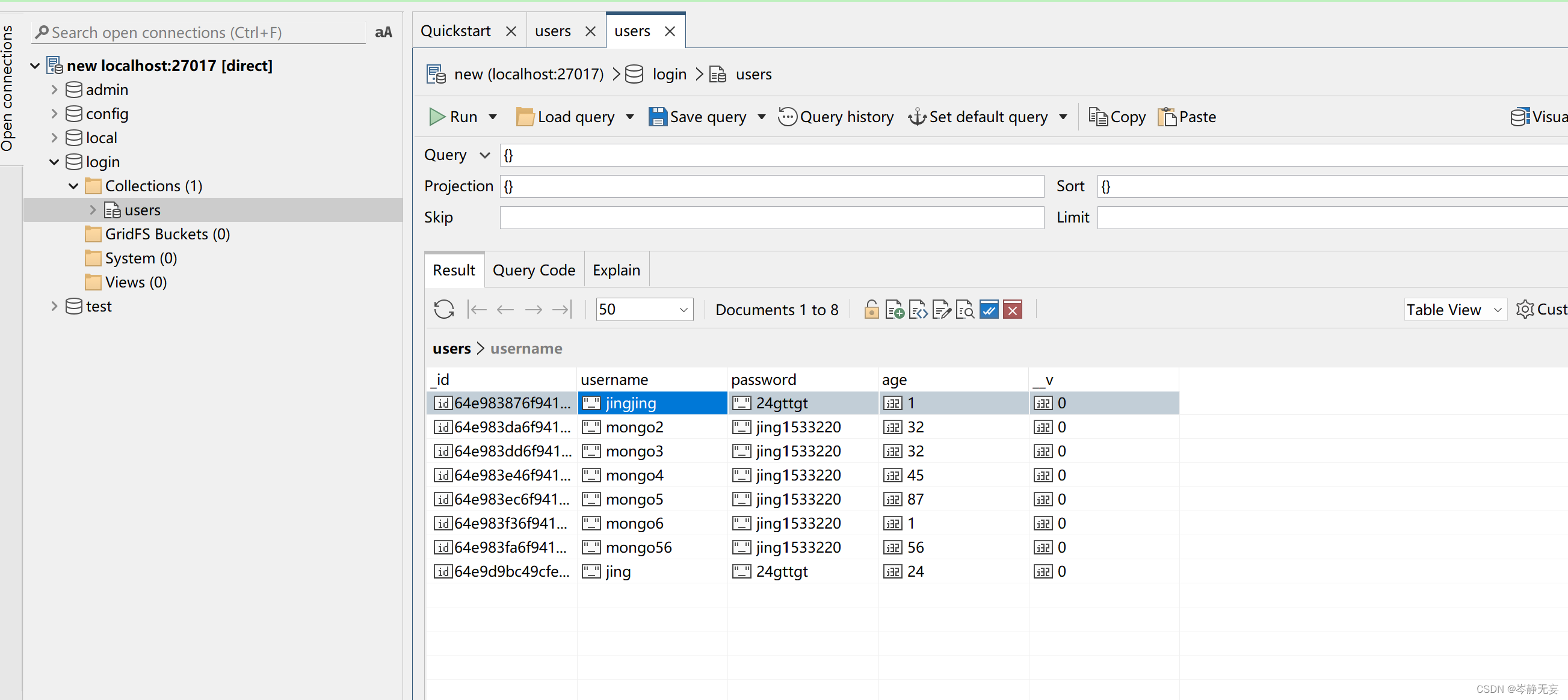1568x700 pixels.
Task: Select the Result tab
Action: [x=454, y=270]
